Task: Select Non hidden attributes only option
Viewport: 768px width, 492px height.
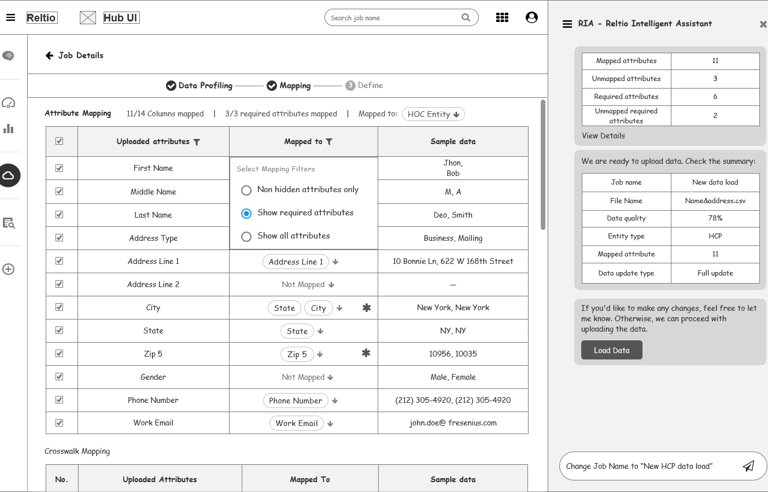Action: click(x=246, y=190)
